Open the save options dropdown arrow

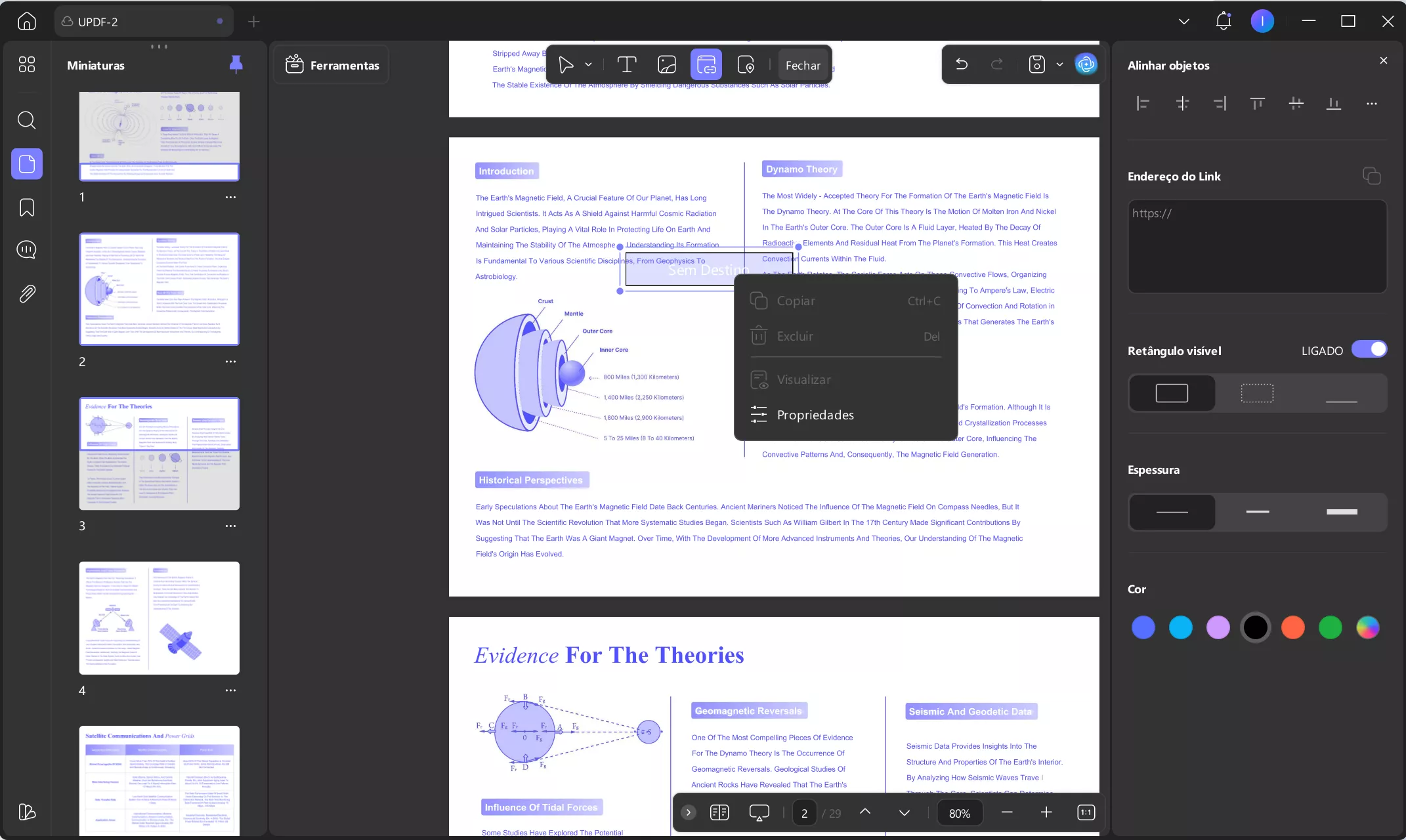(x=1059, y=64)
